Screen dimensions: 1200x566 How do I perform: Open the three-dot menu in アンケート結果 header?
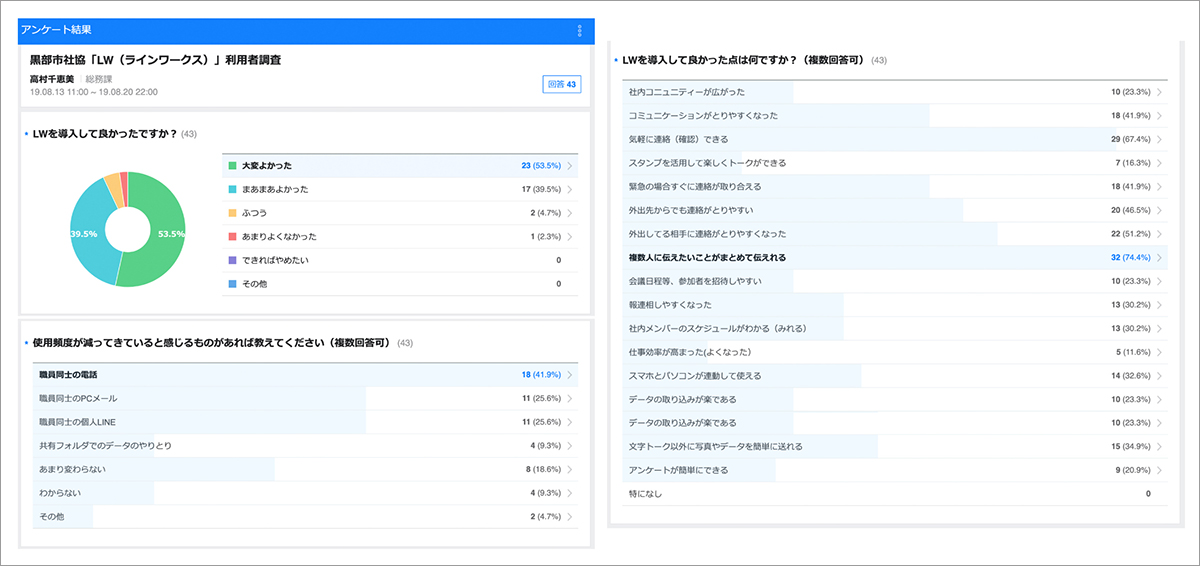[x=579, y=31]
